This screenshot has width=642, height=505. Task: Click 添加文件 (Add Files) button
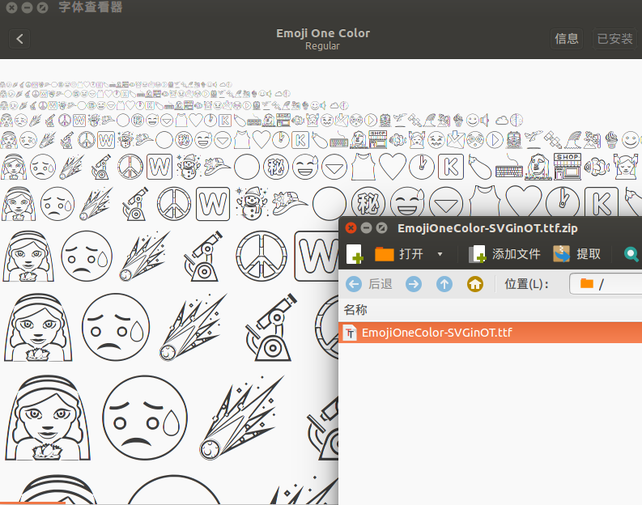coord(505,255)
